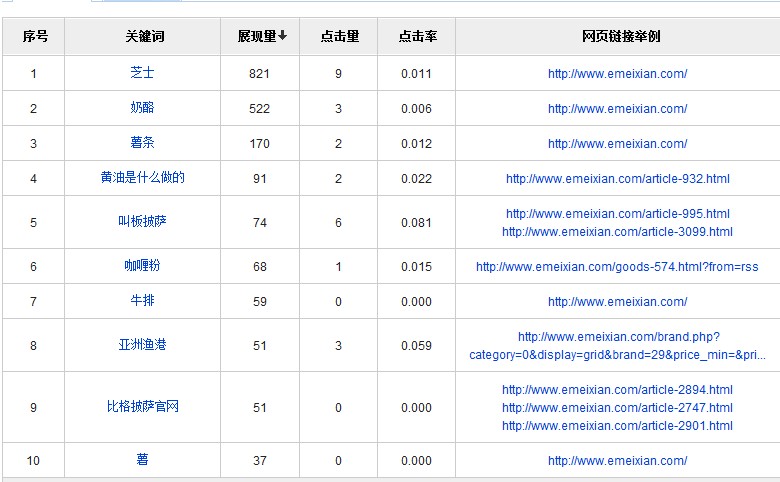Visit the article-3099.html URL link

pyautogui.click(x=617, y=232)
